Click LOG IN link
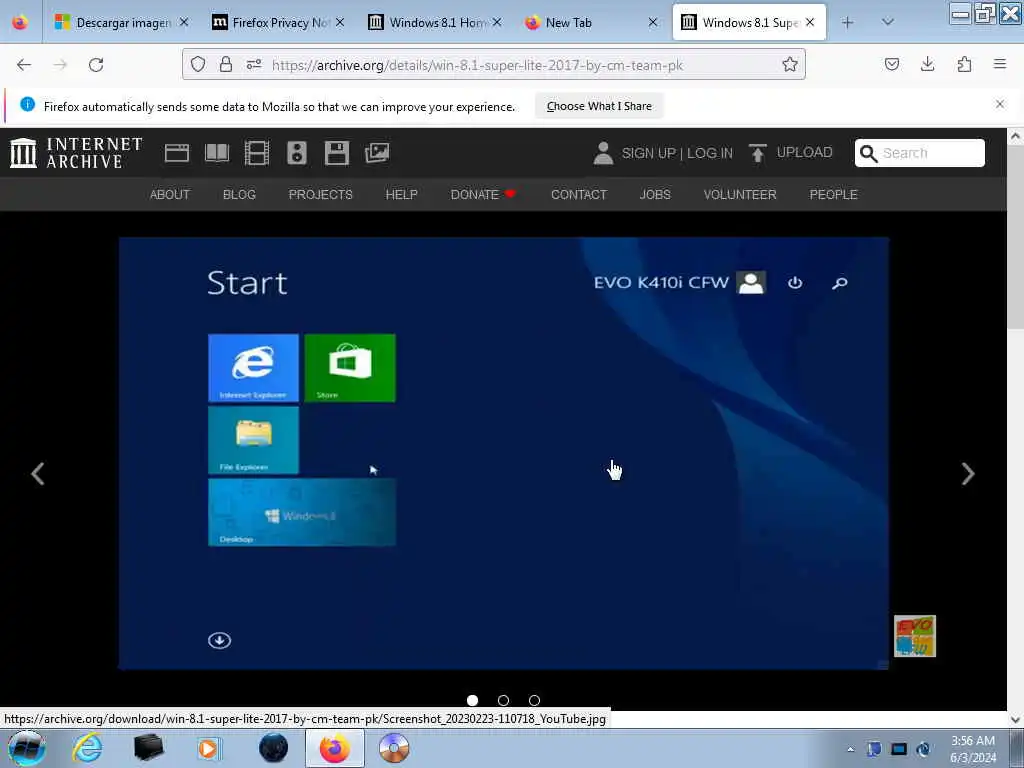The image size is (1024, 768). [x=710, y=153]
